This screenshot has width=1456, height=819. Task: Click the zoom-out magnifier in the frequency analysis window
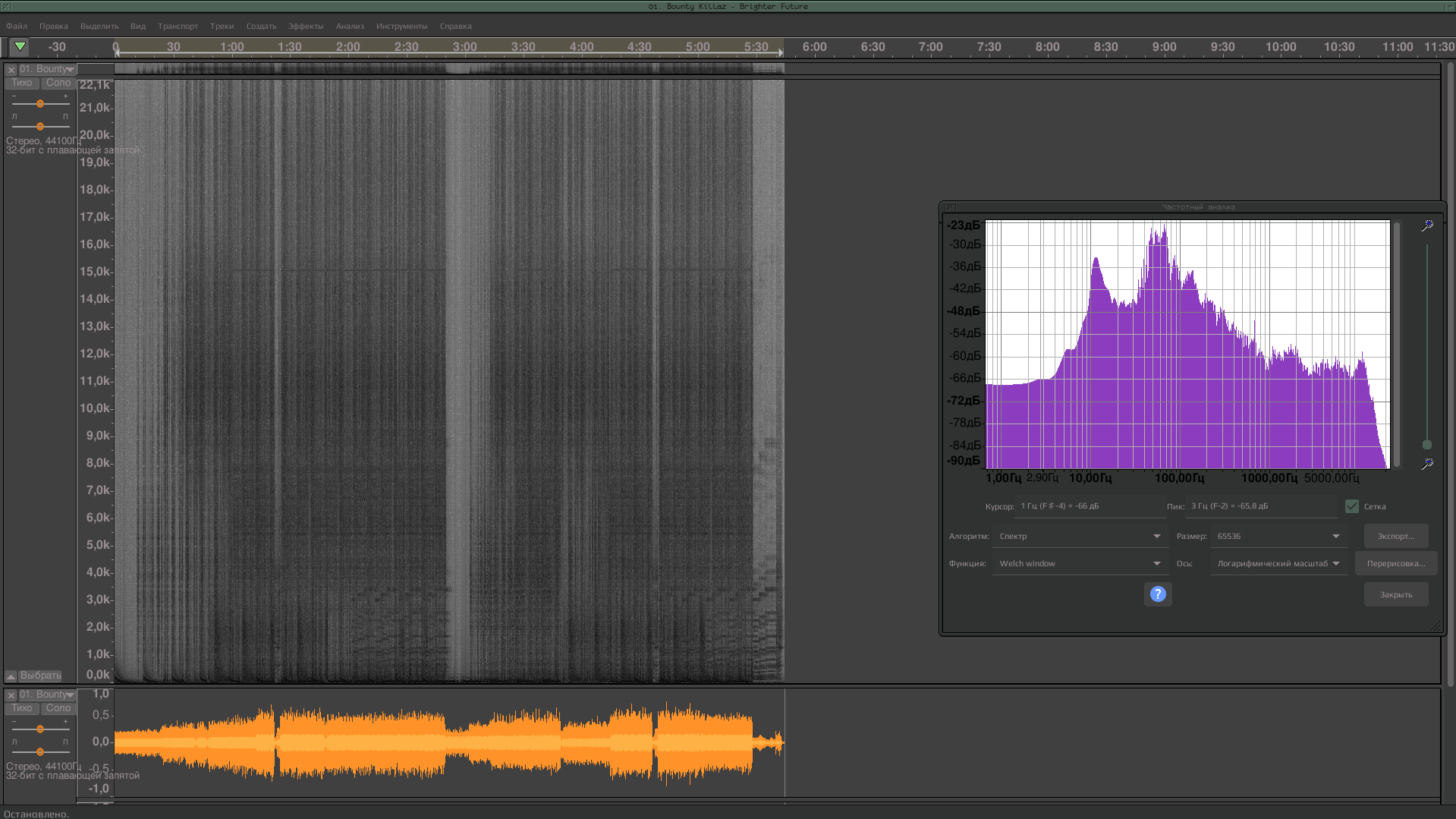coord(1427,463)
